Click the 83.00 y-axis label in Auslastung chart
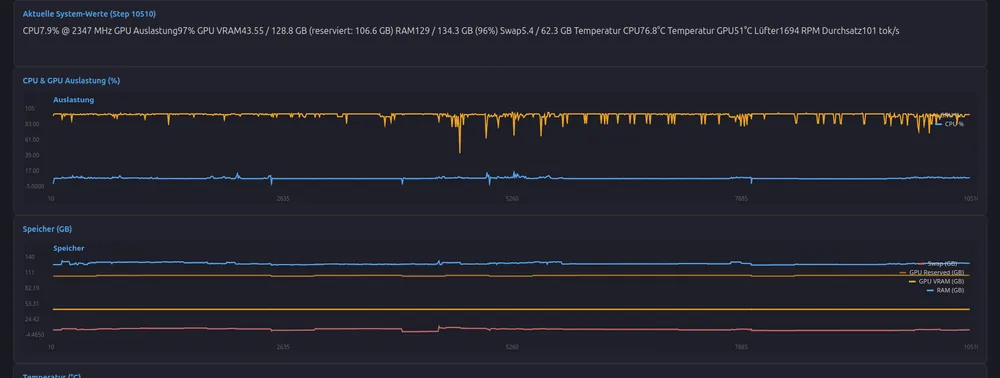 pos(33,124)
